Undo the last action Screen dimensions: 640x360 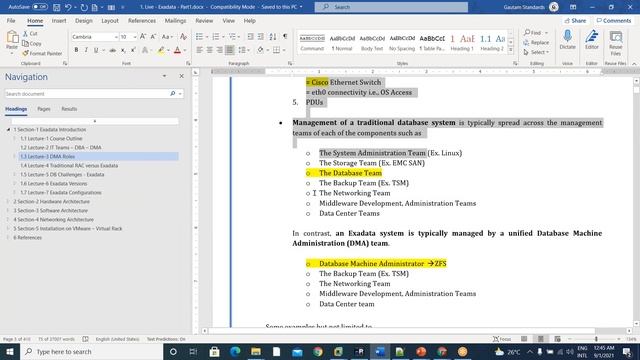click(x=68, y=7)
